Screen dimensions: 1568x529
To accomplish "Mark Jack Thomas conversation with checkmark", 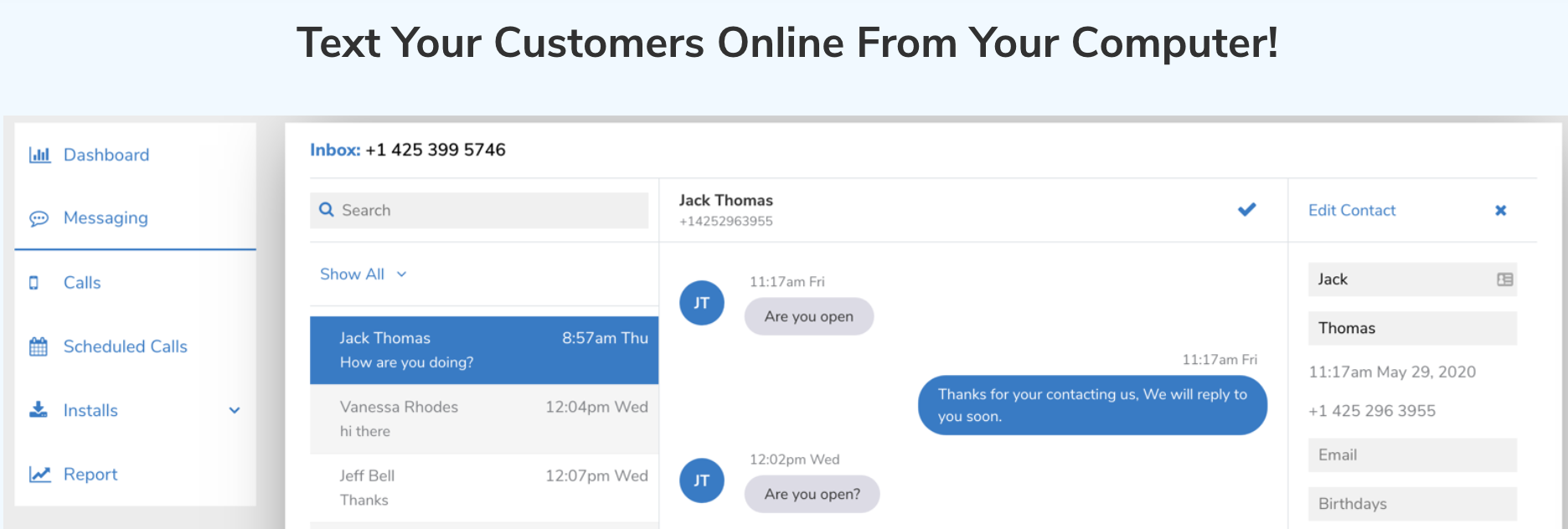I will [x=1246, y=209].
